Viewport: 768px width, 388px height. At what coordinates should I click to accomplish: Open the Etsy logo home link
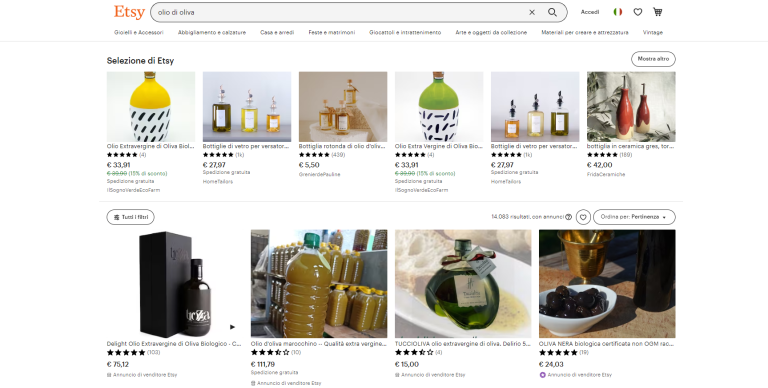pos(129,12)
